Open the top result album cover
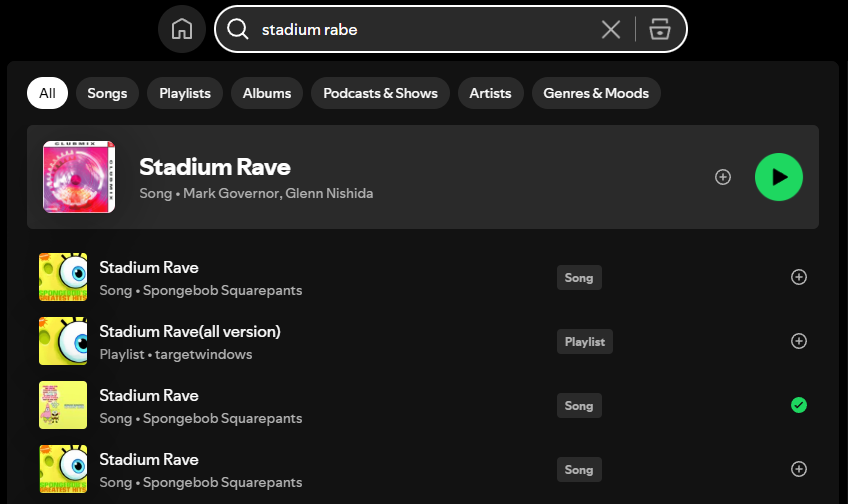The height and width of the screenshot is (504, 848). pyautogui.click(x=79, y=177)
